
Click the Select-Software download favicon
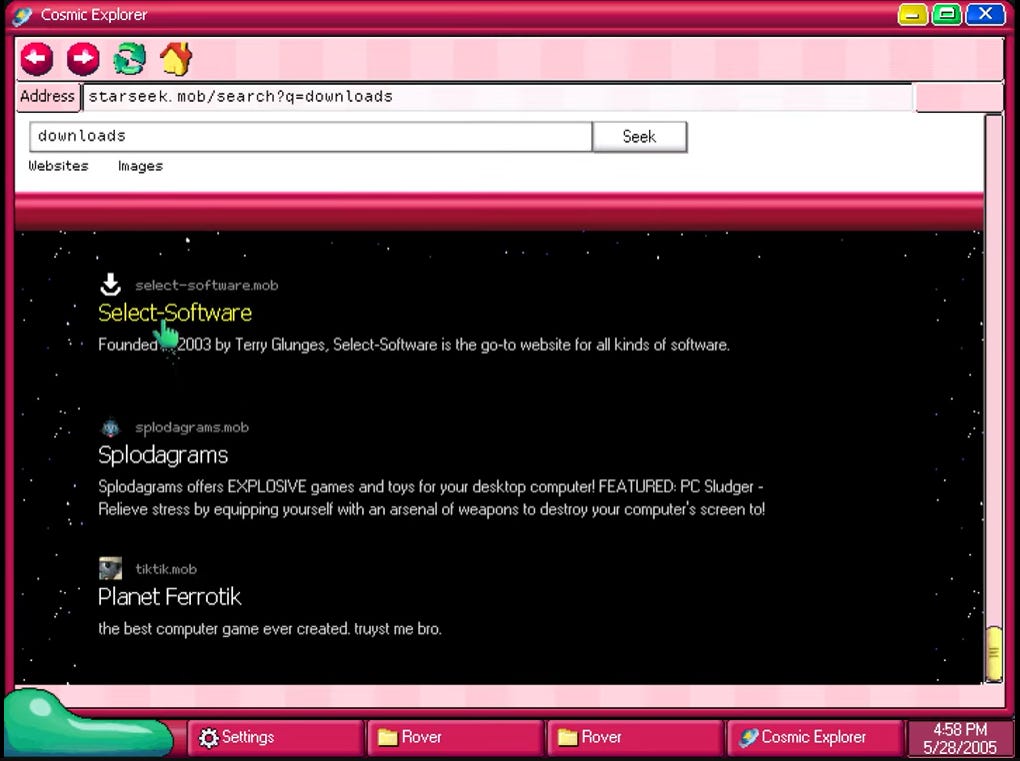(110, 285)
